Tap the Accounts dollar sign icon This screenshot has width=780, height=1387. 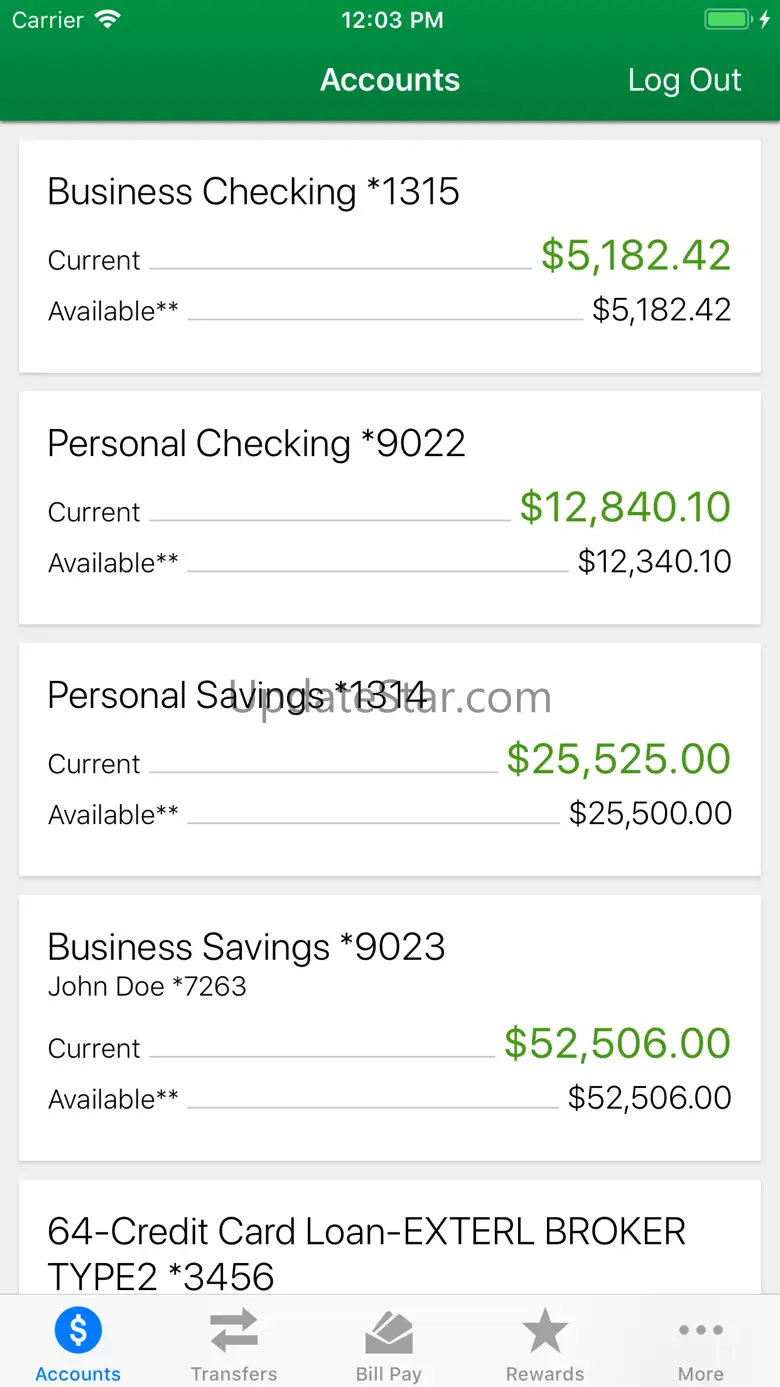click(78, 1331)
